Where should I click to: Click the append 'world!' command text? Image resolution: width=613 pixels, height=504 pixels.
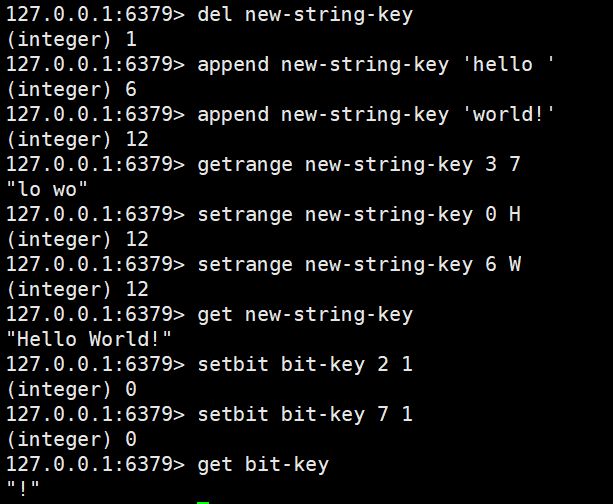point(376,115)
